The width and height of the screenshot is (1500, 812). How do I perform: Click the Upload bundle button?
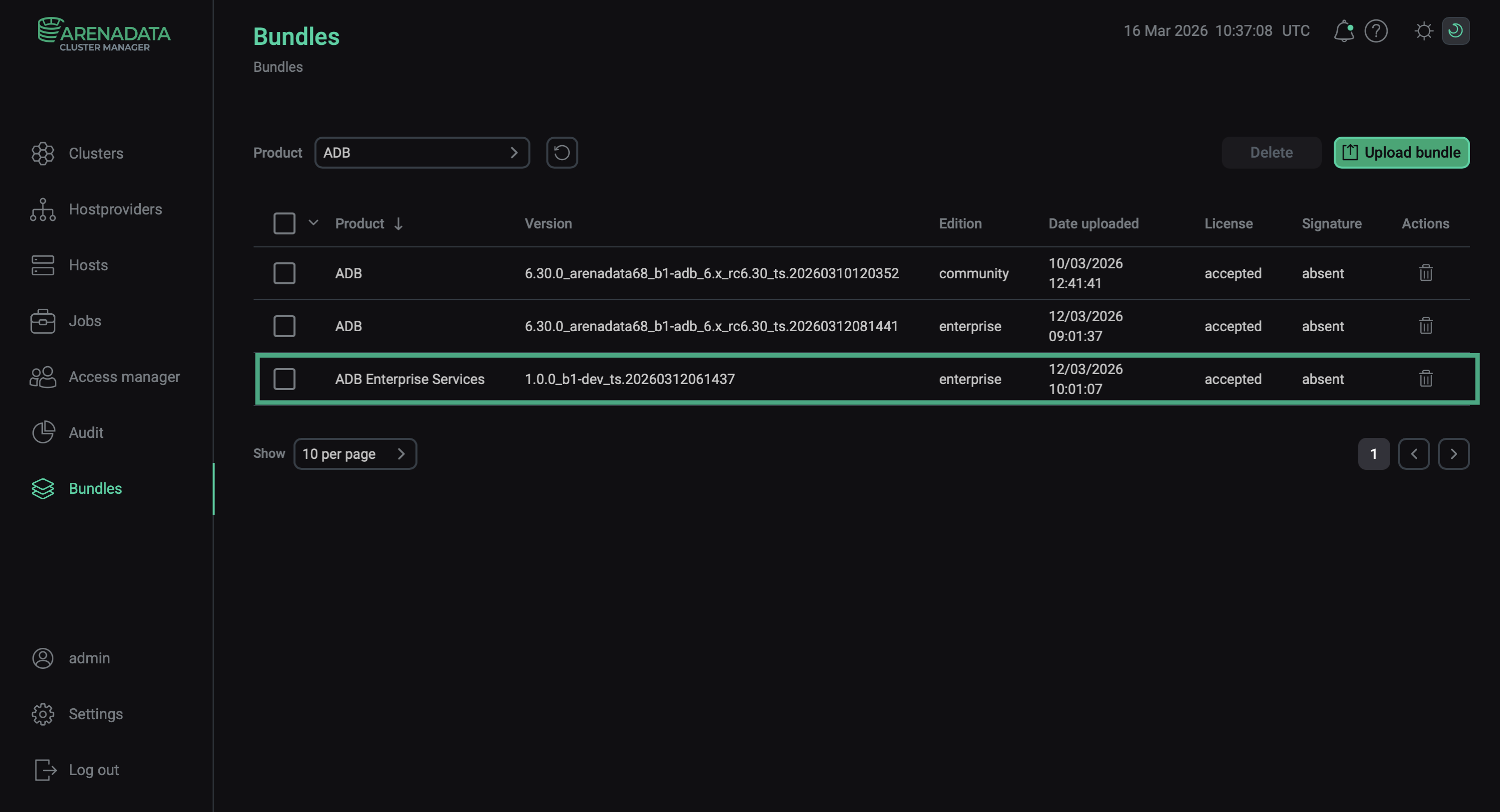[x=1401, y=153]
